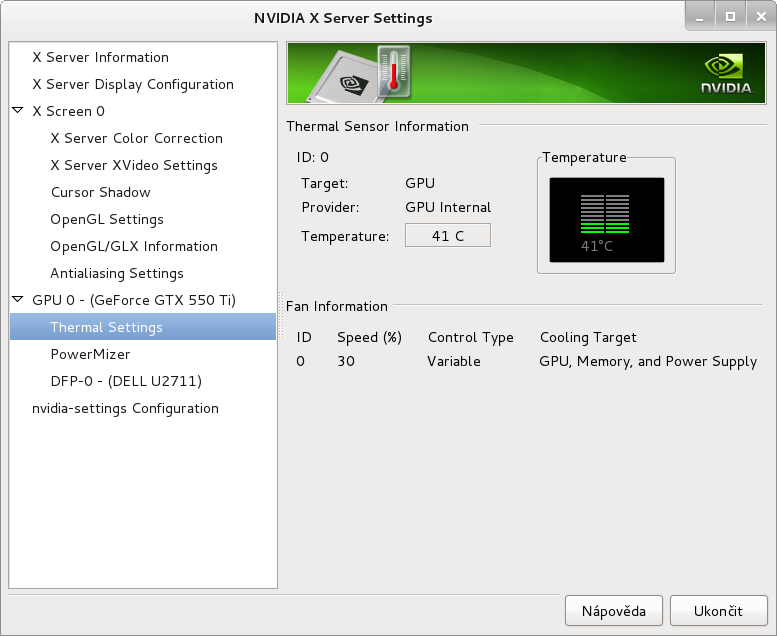The width and height of the screenshot is (777, 636).
Task: Click the 'Variable' control type value
Action: coord(454,361)
